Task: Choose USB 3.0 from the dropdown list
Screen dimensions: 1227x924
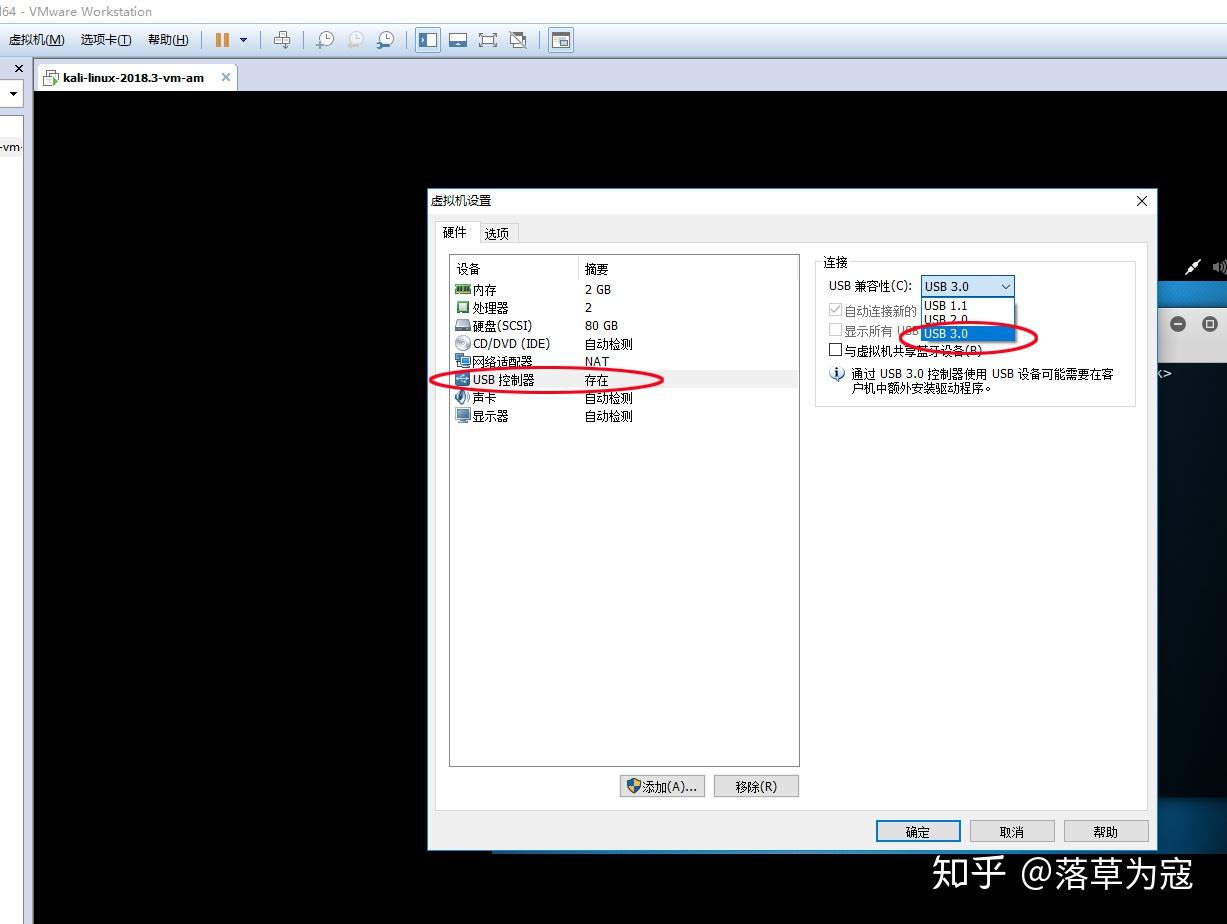Action: coord(967,333)
